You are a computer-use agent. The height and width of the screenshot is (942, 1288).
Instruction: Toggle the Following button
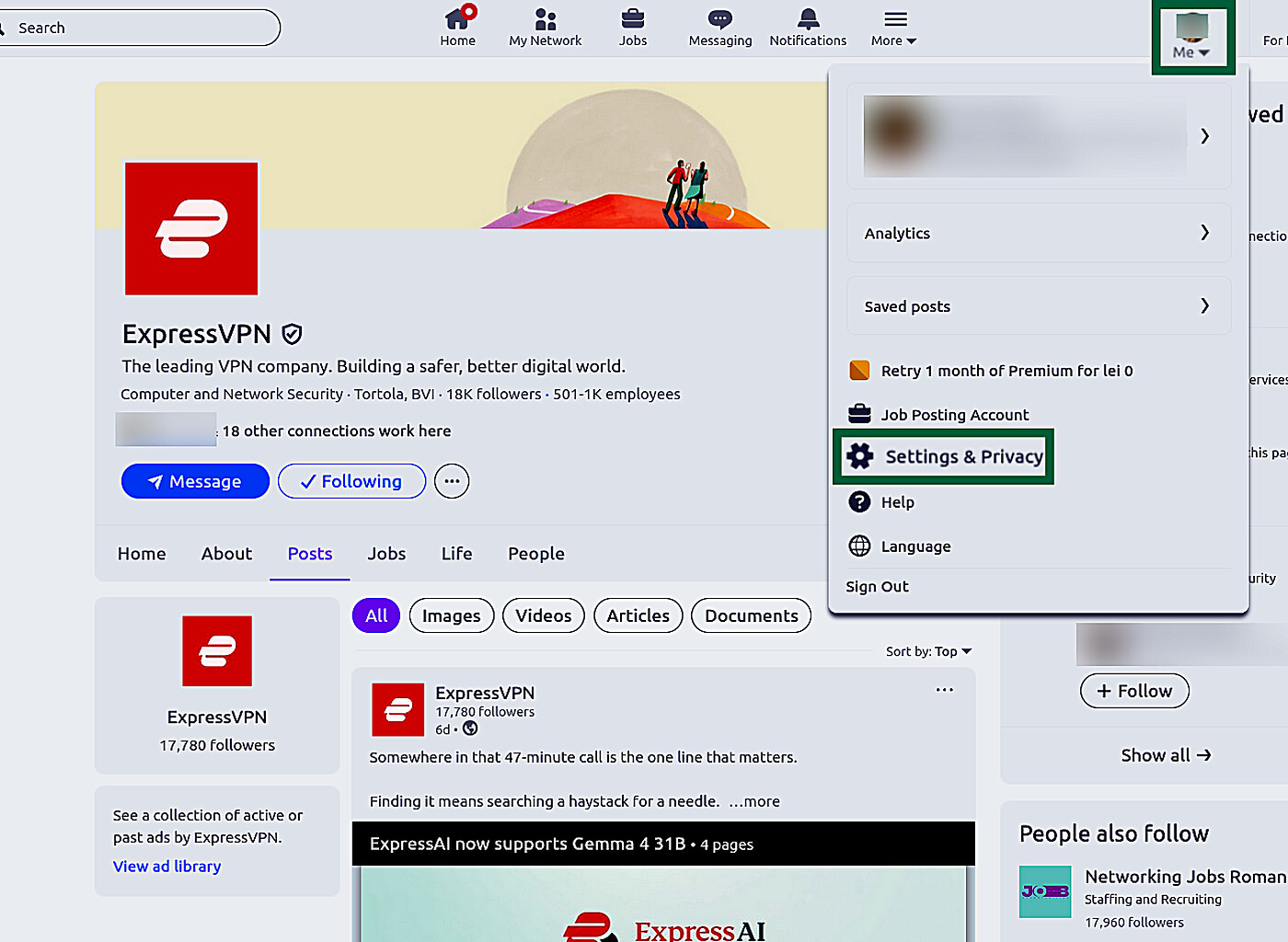351,481
